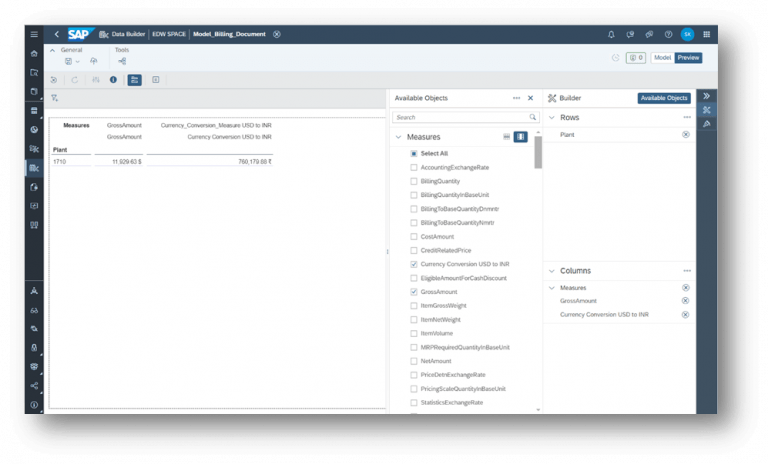Screen dimensions: 768x464
Task: Collapse the Rows section in Builder
Action: point(551,117)
